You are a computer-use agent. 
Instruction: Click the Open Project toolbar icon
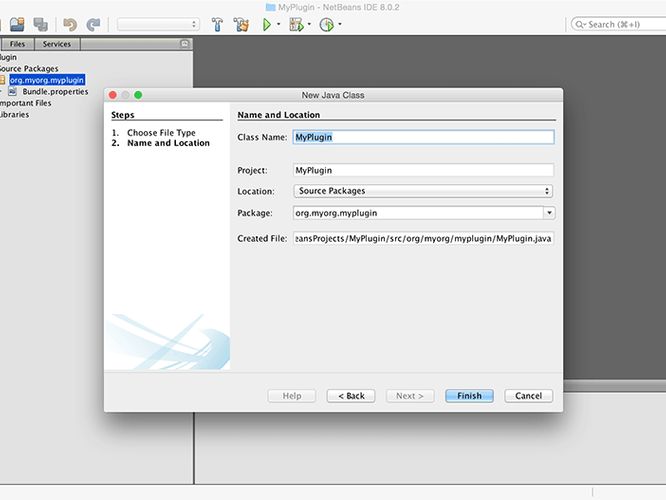coord(17,24)
